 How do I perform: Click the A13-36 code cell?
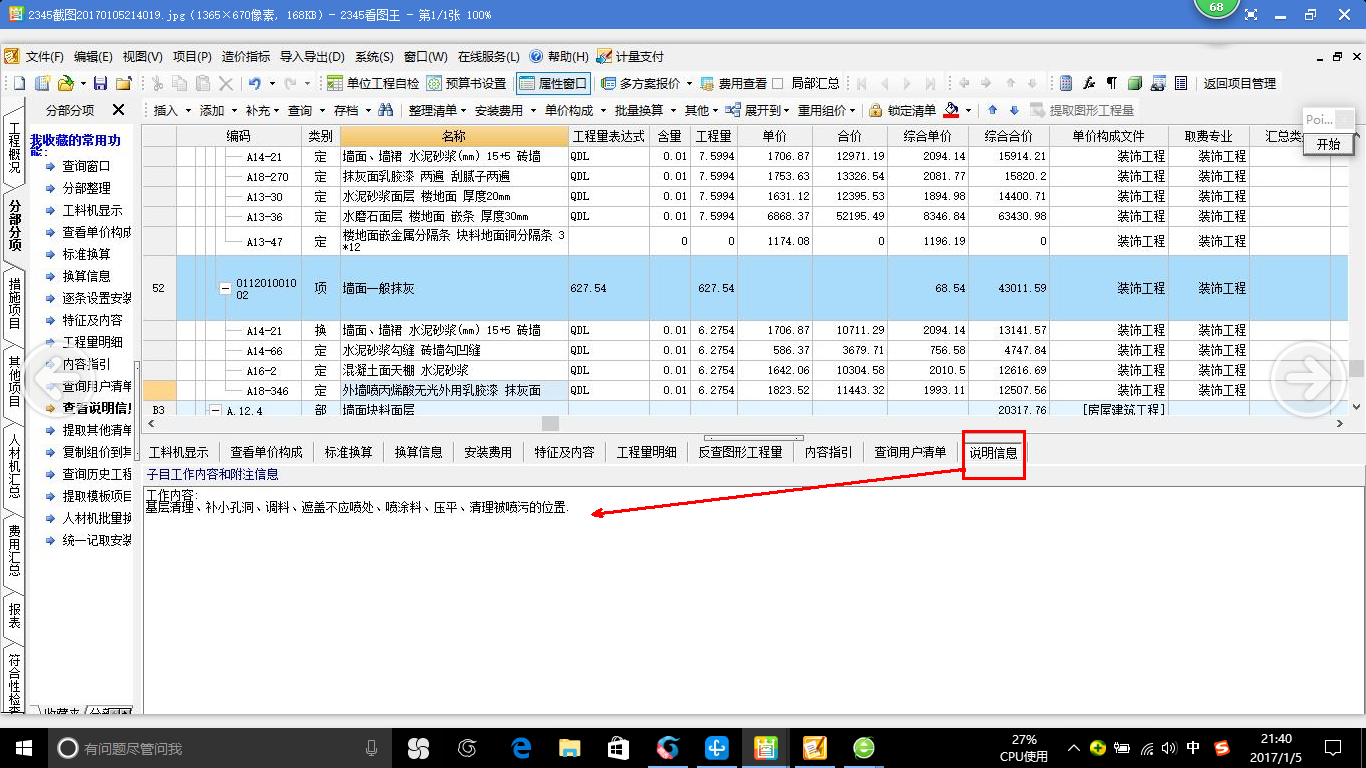pyautogui.click(x=264, y=216)
